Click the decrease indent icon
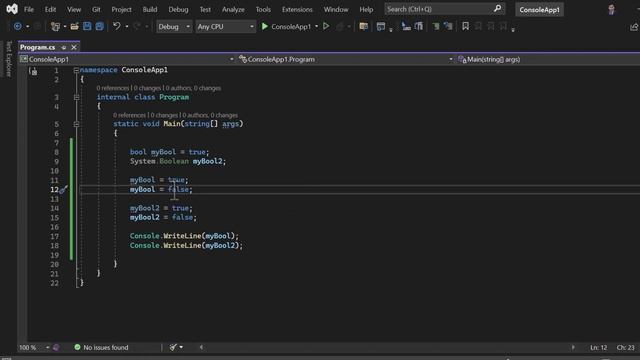640x360 pixels. click(x=406, y=27)
